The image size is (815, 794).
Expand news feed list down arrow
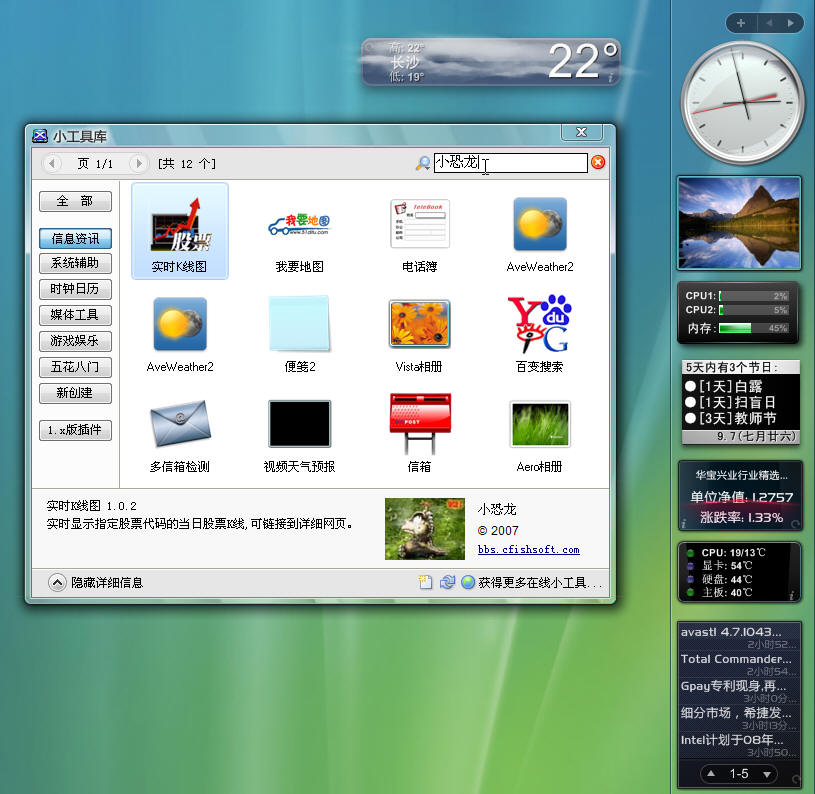[767, 774]
